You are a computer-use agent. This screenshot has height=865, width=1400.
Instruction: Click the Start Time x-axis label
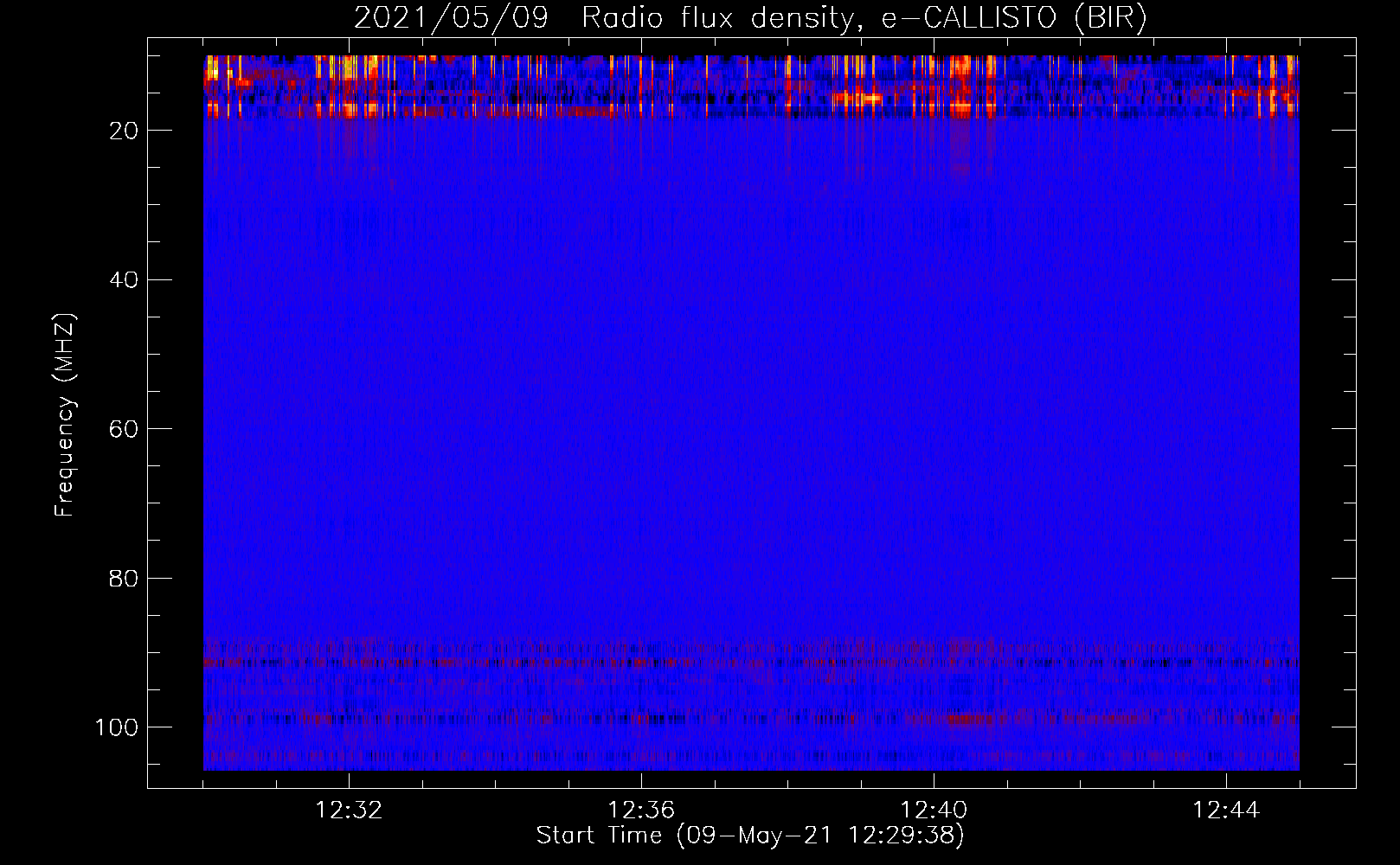click(749, 836)
